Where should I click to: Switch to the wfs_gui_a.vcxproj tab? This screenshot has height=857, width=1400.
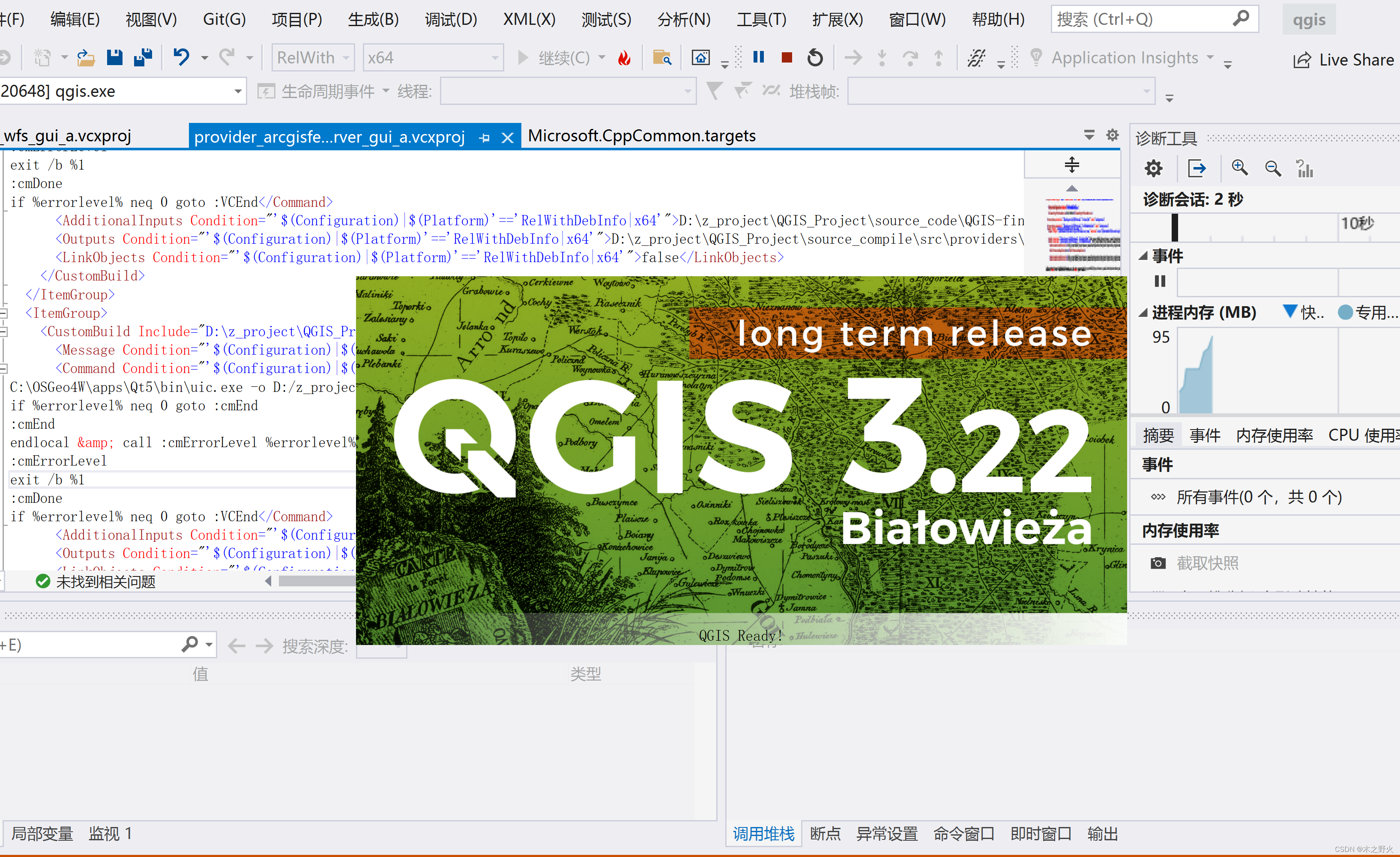coord(67,136)
